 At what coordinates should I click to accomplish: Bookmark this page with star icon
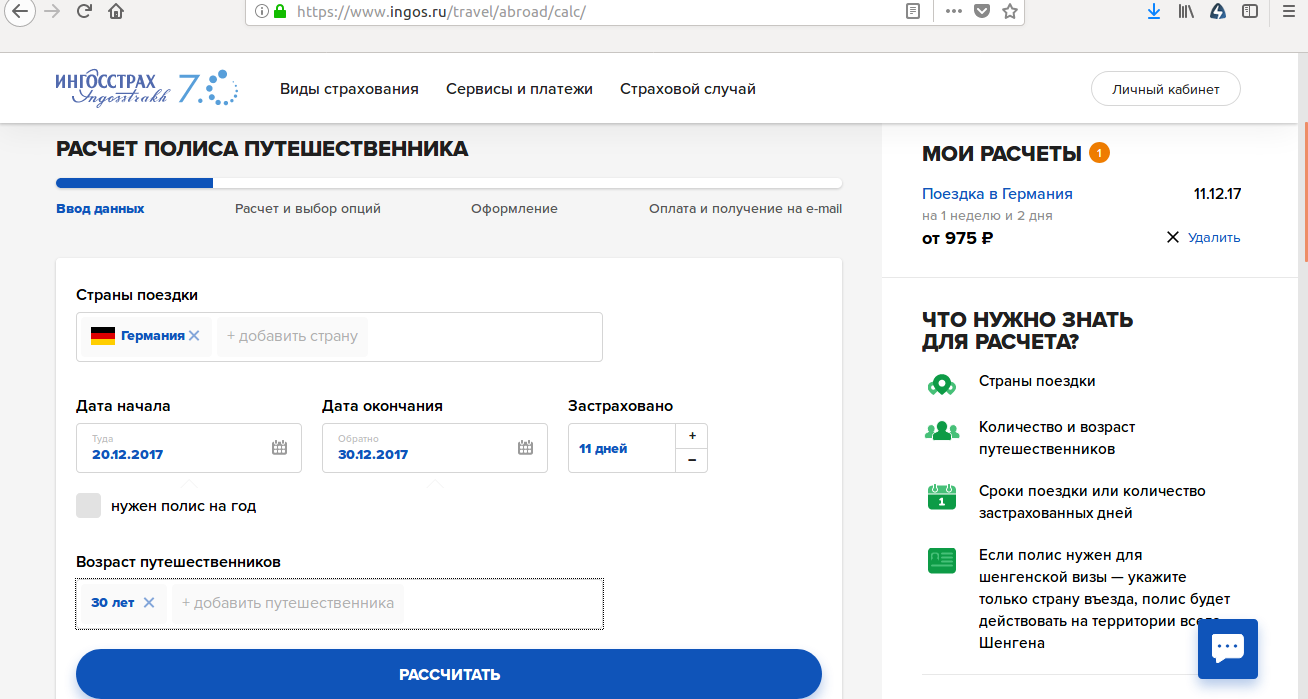(x=1010, y=12)
